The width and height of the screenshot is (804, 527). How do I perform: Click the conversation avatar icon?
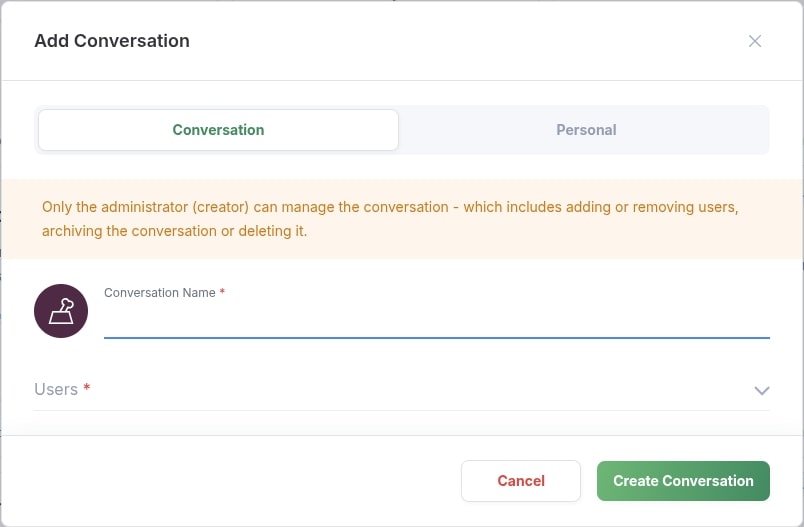61,311
